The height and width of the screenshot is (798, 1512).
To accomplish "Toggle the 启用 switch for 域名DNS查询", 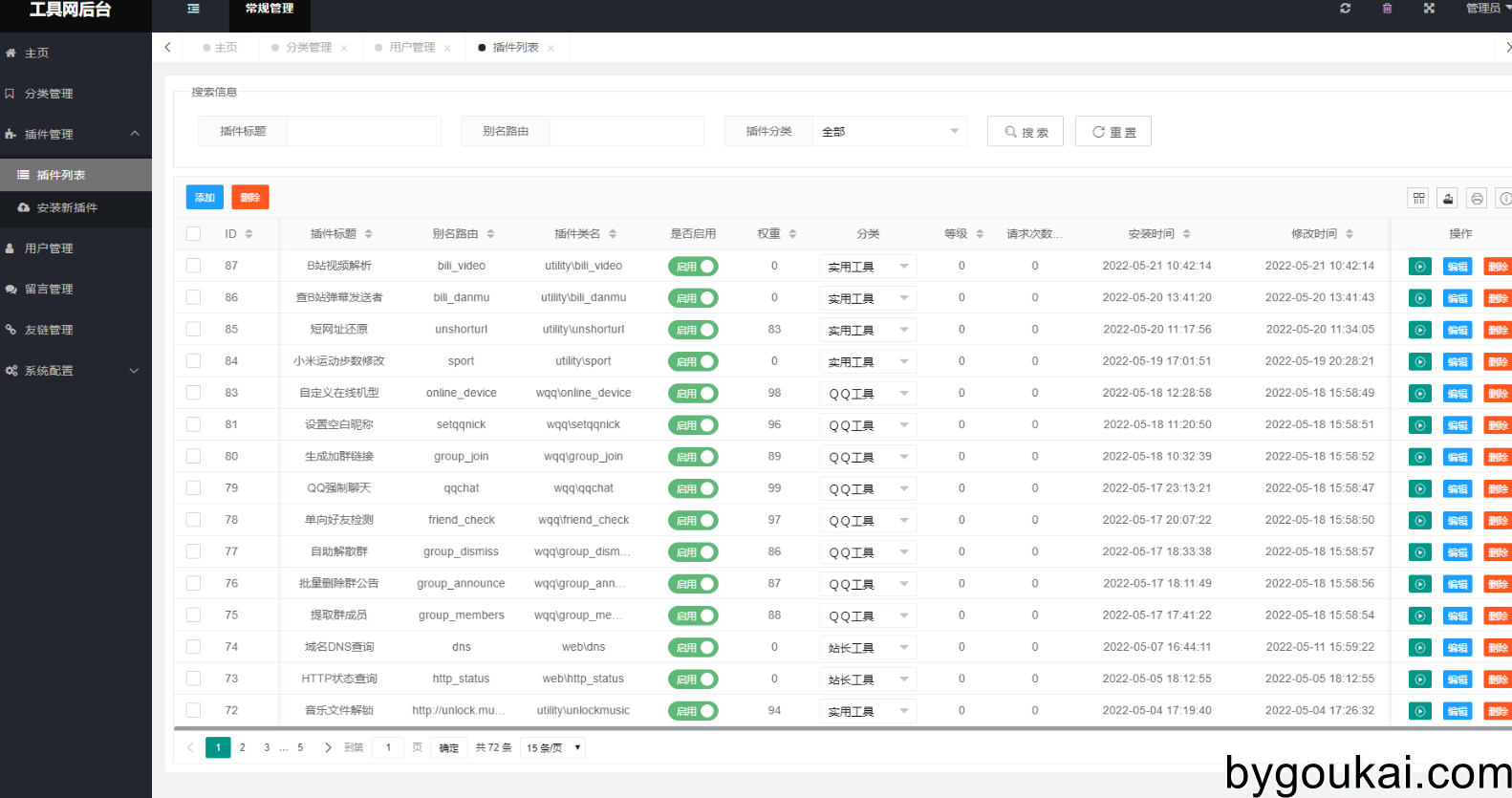I will (x=693, y=647).
